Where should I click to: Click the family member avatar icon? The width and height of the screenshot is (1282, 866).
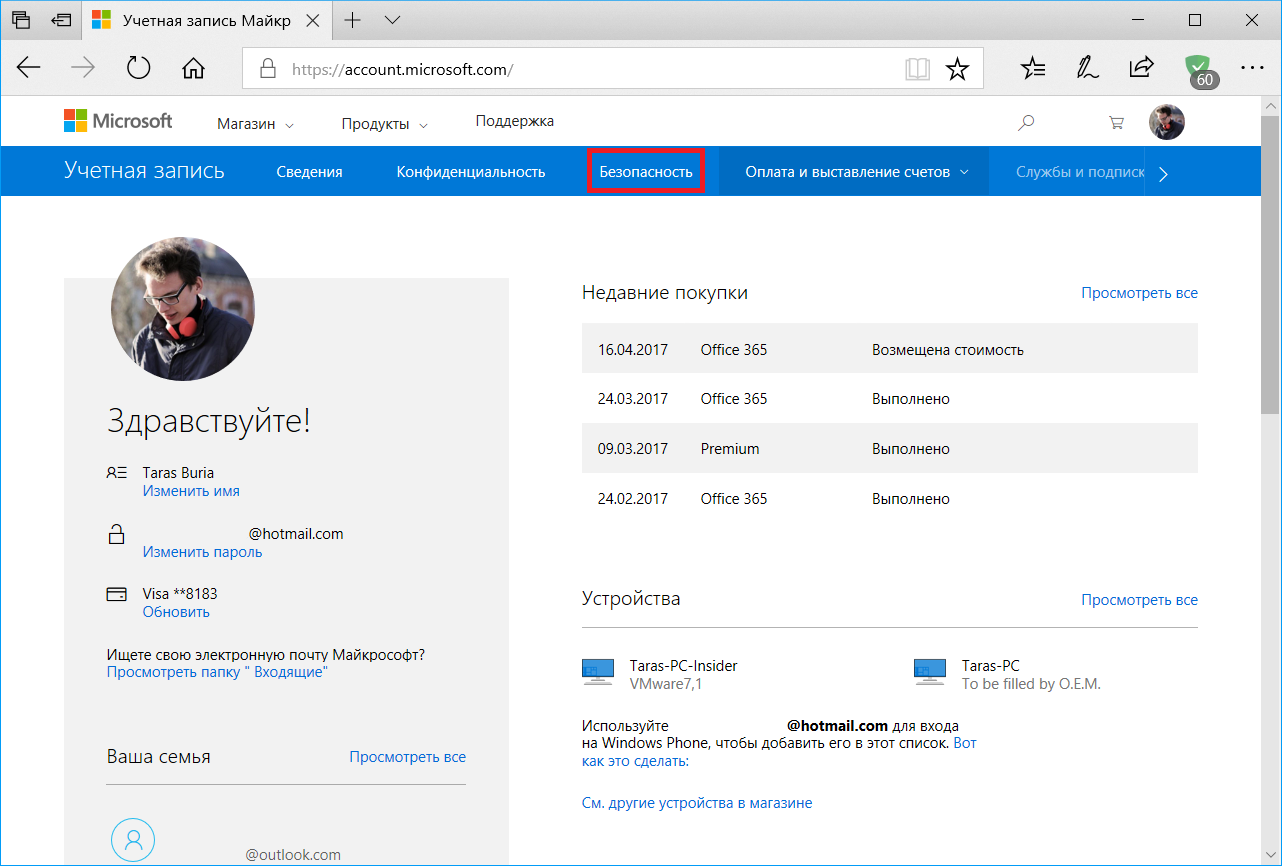[x=133, y=841]
